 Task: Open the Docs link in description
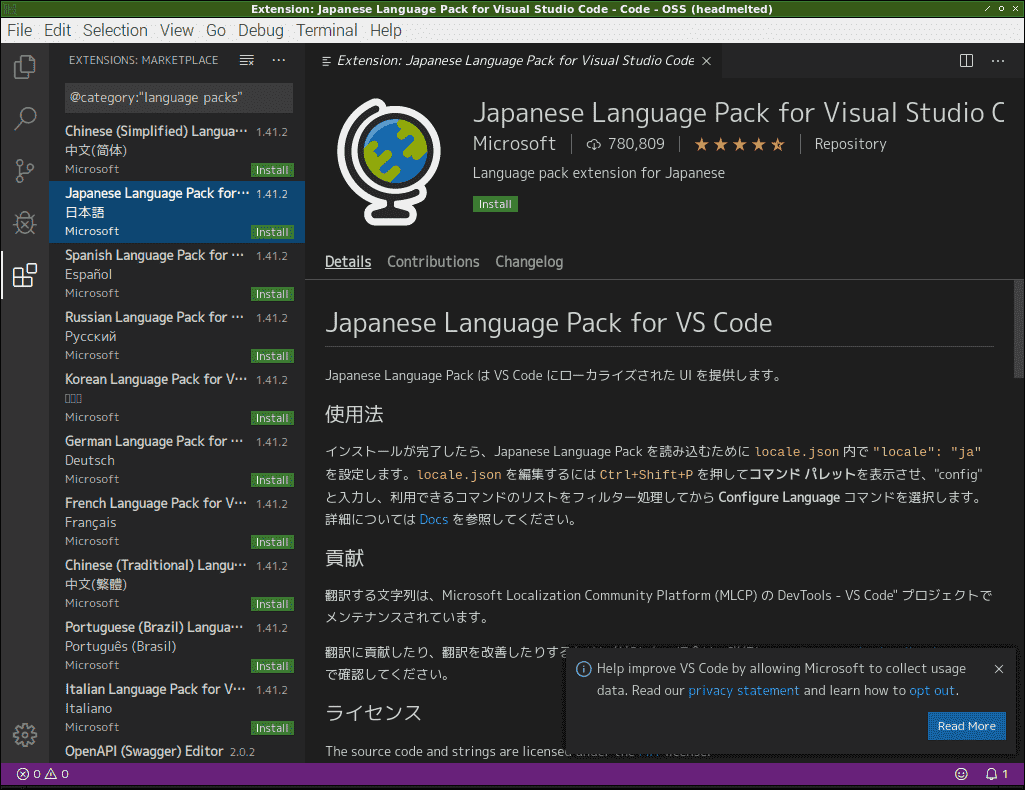(433, 519)
